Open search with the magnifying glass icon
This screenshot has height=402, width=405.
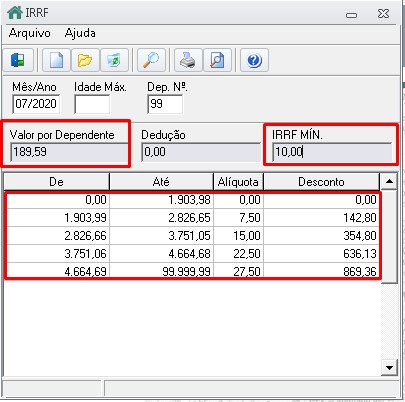(x=151, y=60)
